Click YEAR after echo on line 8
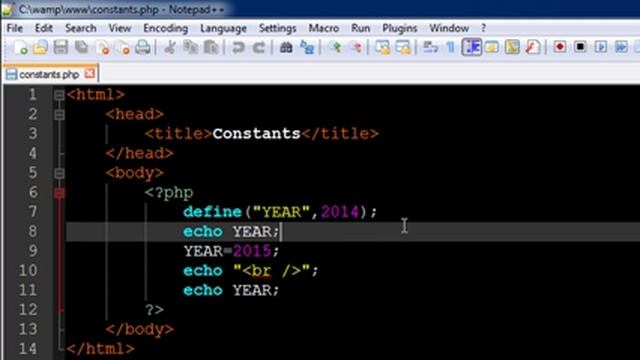The width and height of the screenshot is (640, 360). click(x=251, y=232)
